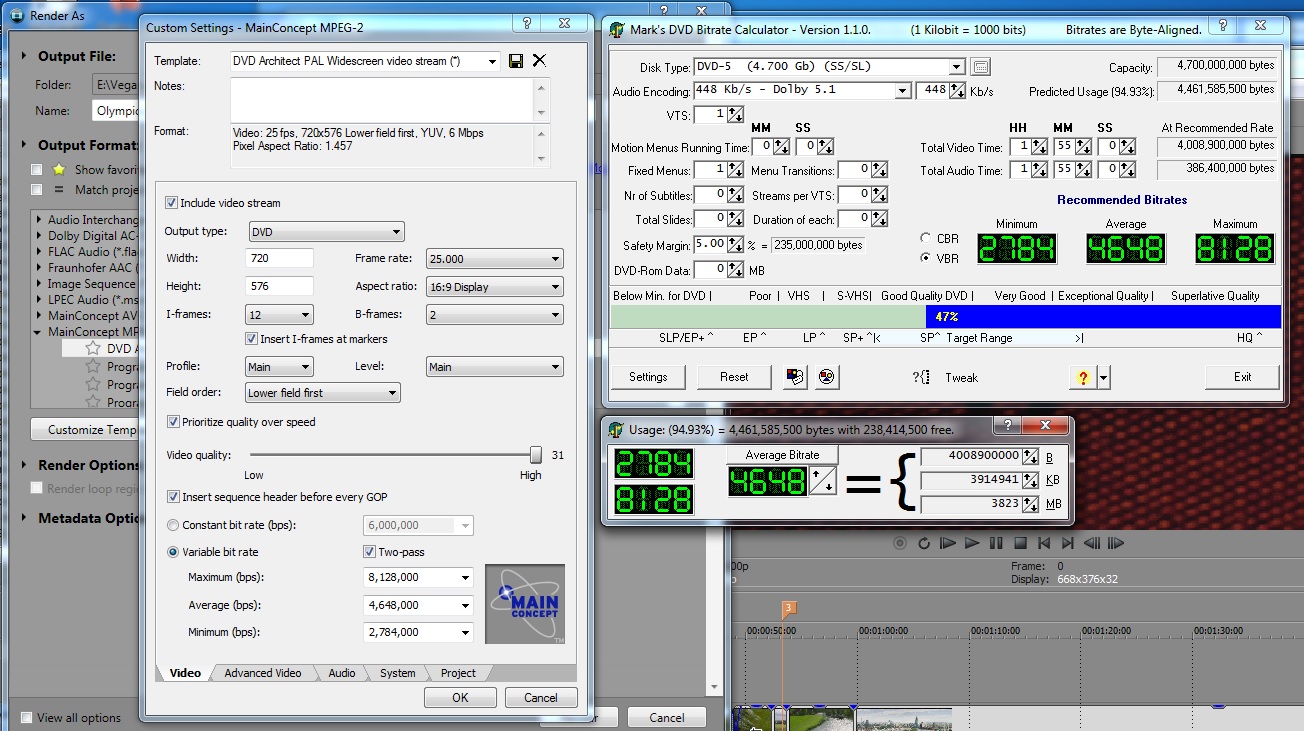Expand the Audio Encoding dropdown
1304x731 pixels.
tap(902, 91)
